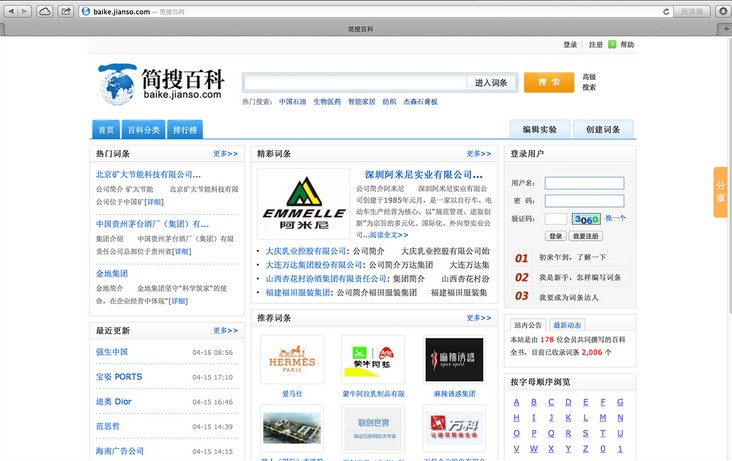Image resolution: width=732 pixels, height=461 pixels.
Task: Click 阅读全文>> link
Action: click(x=389, y=235)
